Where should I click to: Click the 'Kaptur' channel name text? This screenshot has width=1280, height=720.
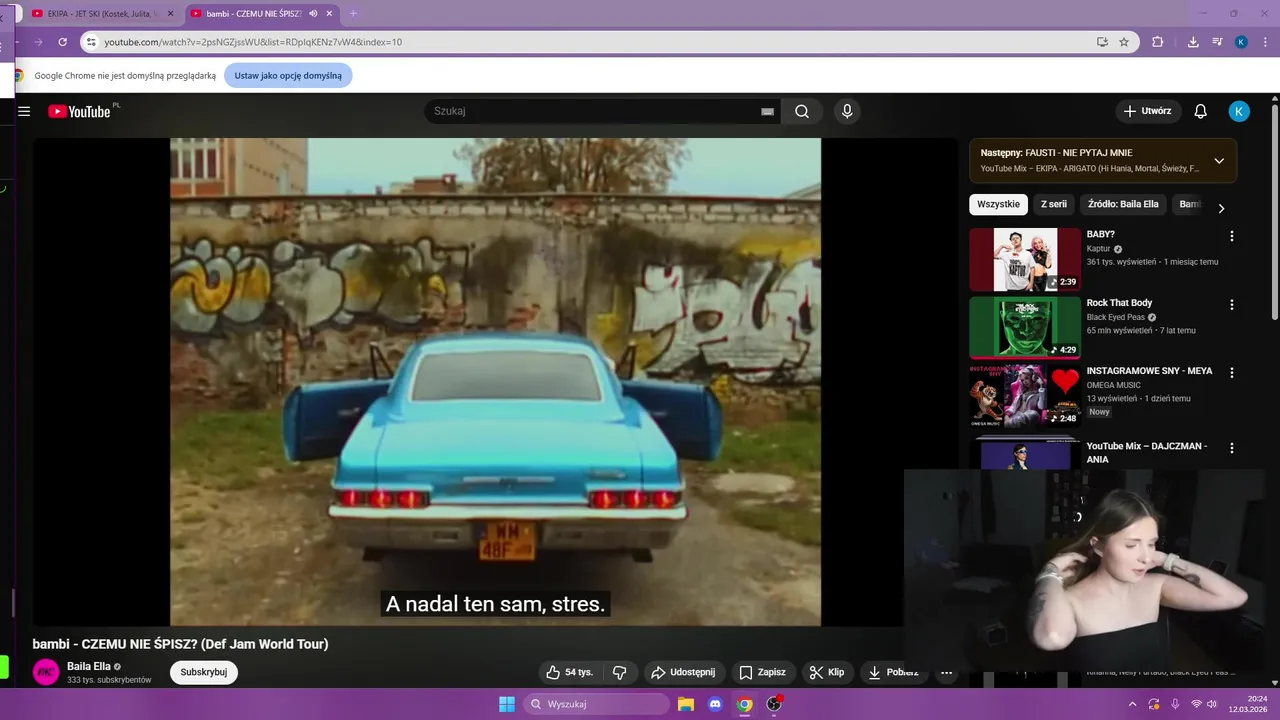[x=1098, y=249]
